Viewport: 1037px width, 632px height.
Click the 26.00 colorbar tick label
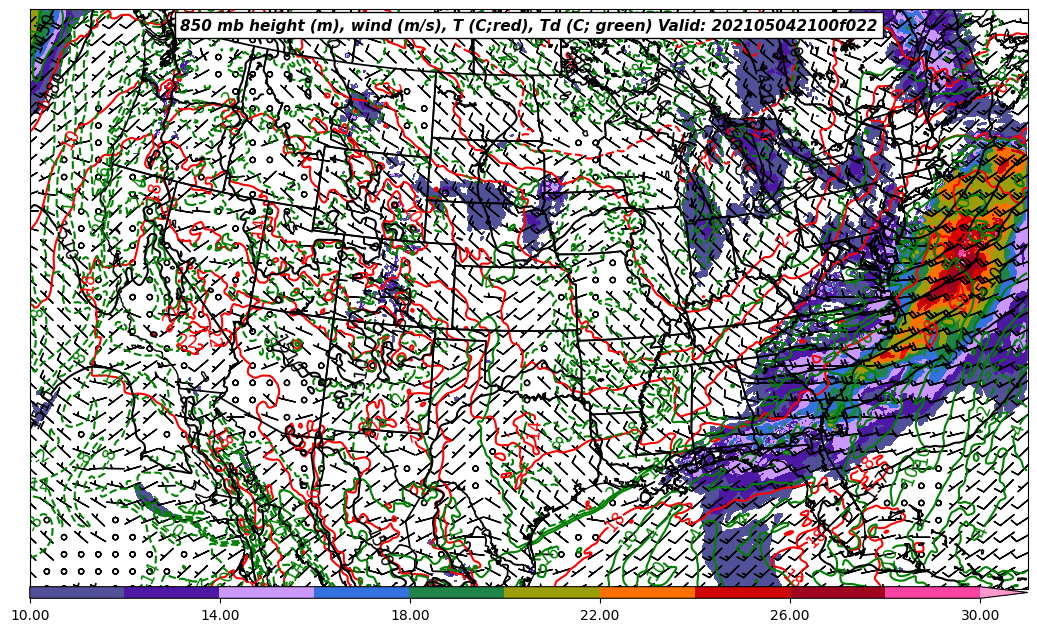click(790, 615)
